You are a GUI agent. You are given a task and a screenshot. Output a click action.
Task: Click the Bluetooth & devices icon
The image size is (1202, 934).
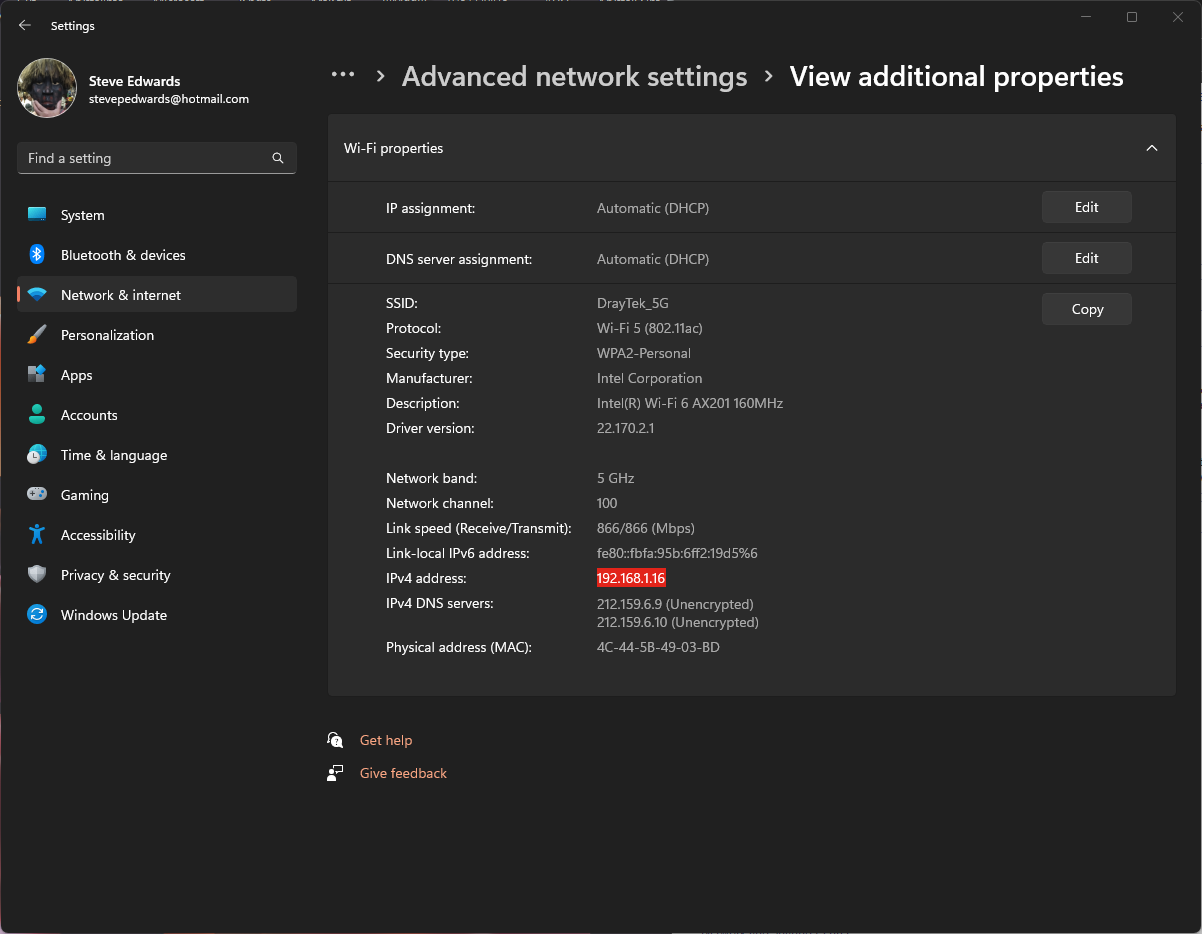(x=37, y=255)
